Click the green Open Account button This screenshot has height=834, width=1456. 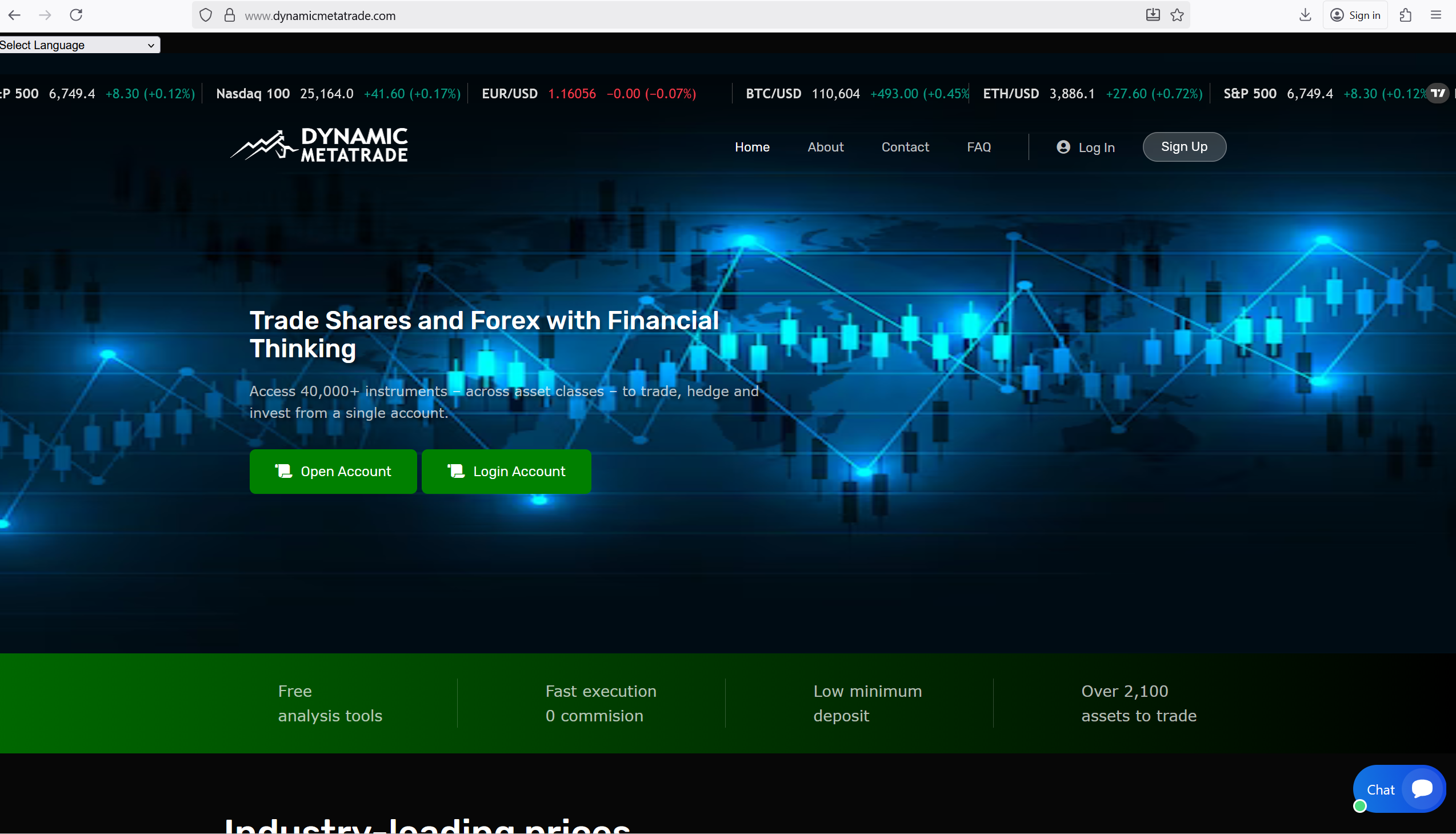pos(333,471)
